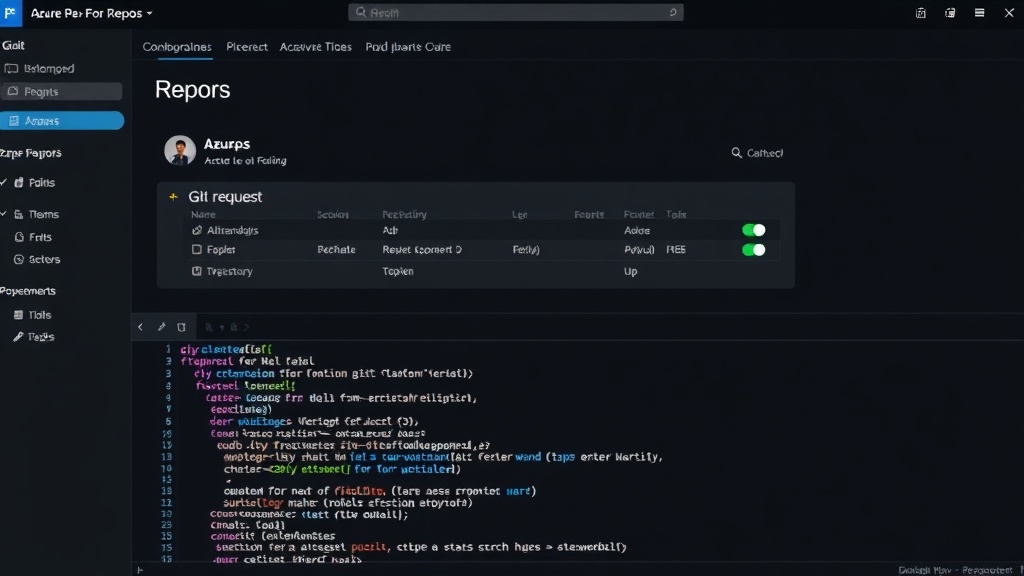Screen dimensions: 1024x576
Task: Click the Pecpetliry column header
Action: 404,214
